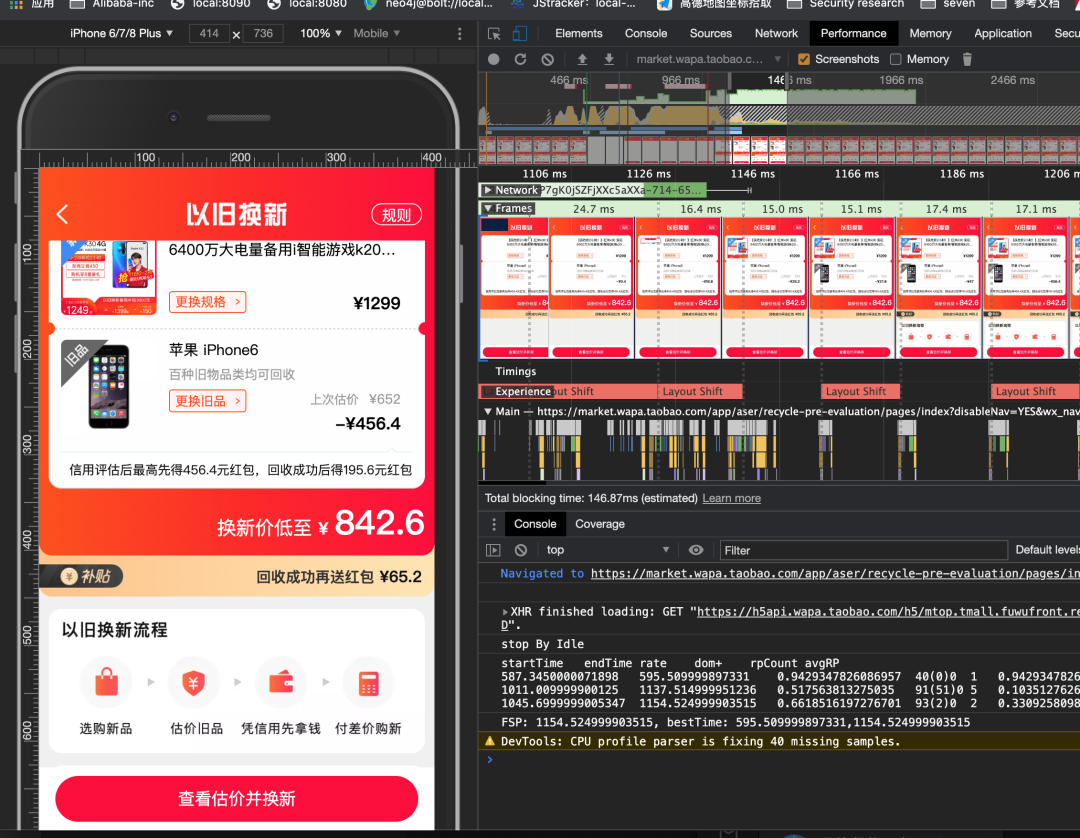1080x838 pixels.
Task: Click the local:8090 bookmark
Action: 212,4
